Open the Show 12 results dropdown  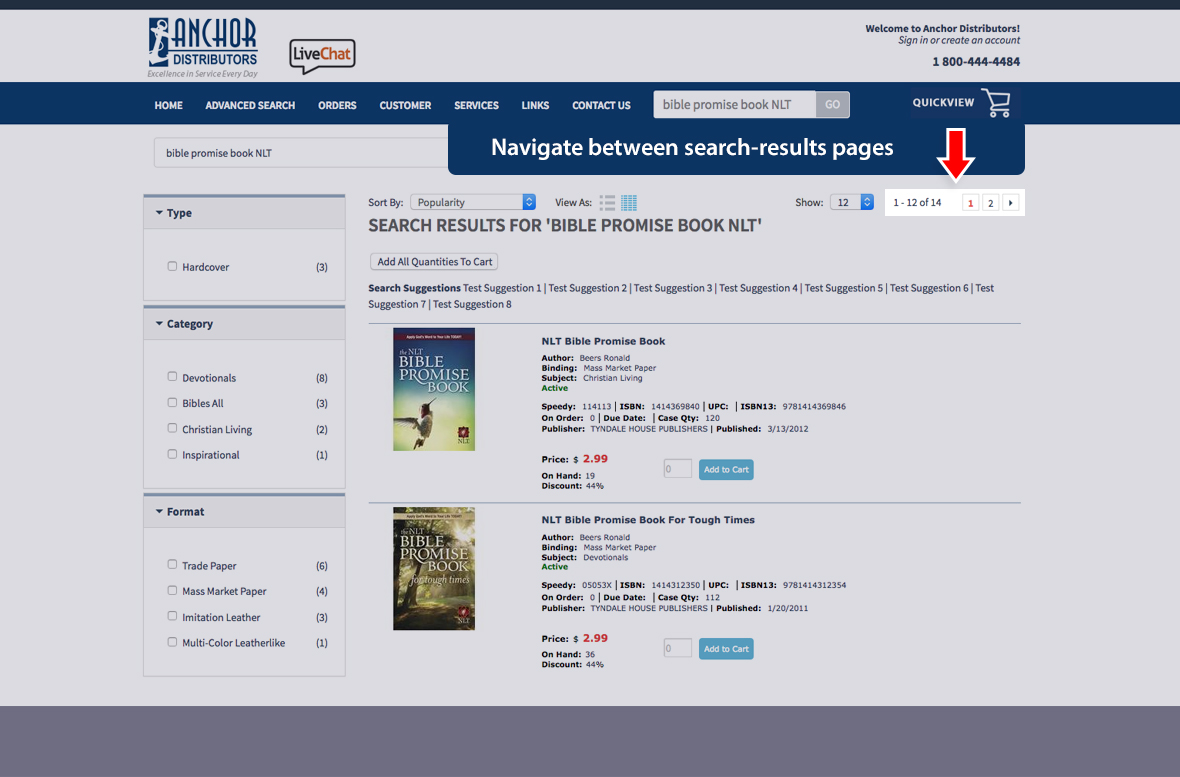(x=852, y=203)
